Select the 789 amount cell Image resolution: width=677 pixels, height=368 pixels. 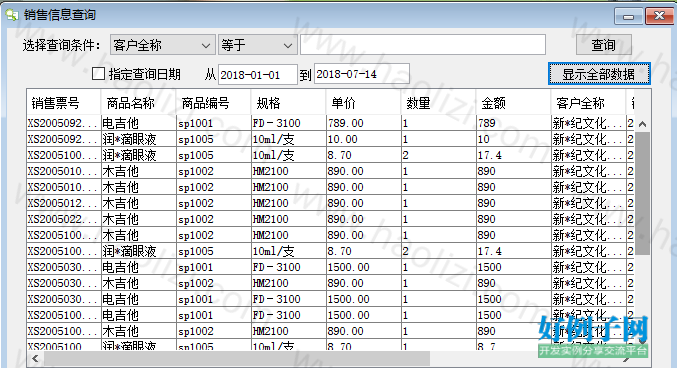(x=513, y=124)
